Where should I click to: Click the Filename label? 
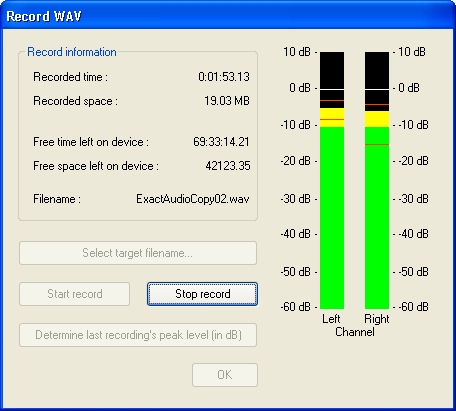(57, 199)
